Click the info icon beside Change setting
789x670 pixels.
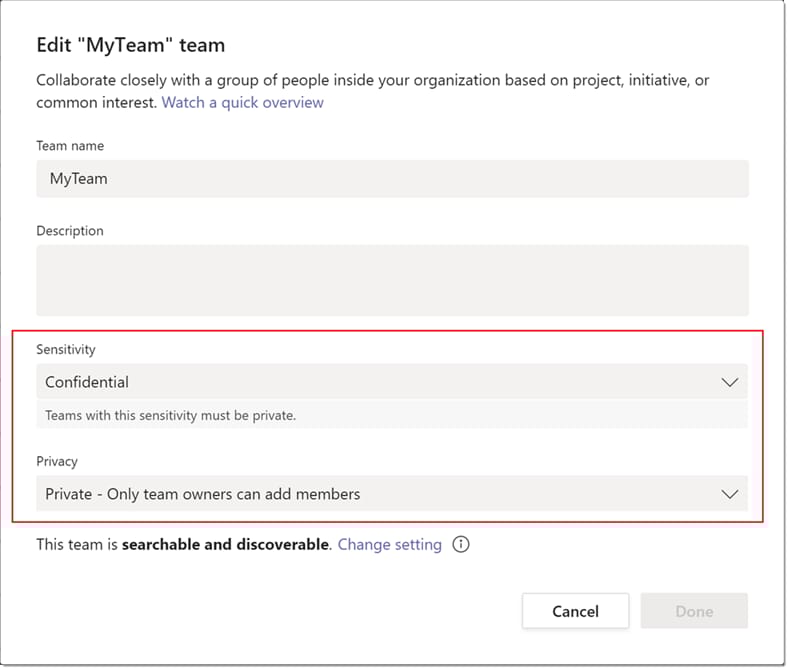tap(460, 544)
